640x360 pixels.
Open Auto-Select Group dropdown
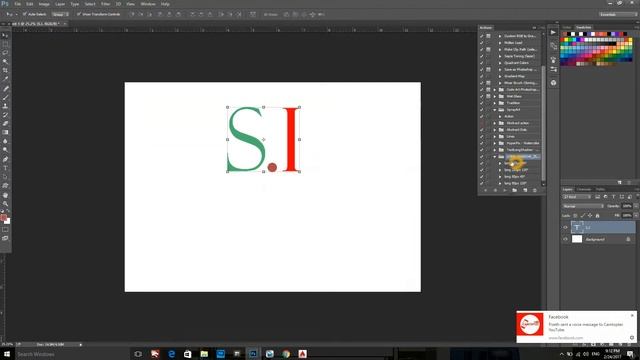60,14
